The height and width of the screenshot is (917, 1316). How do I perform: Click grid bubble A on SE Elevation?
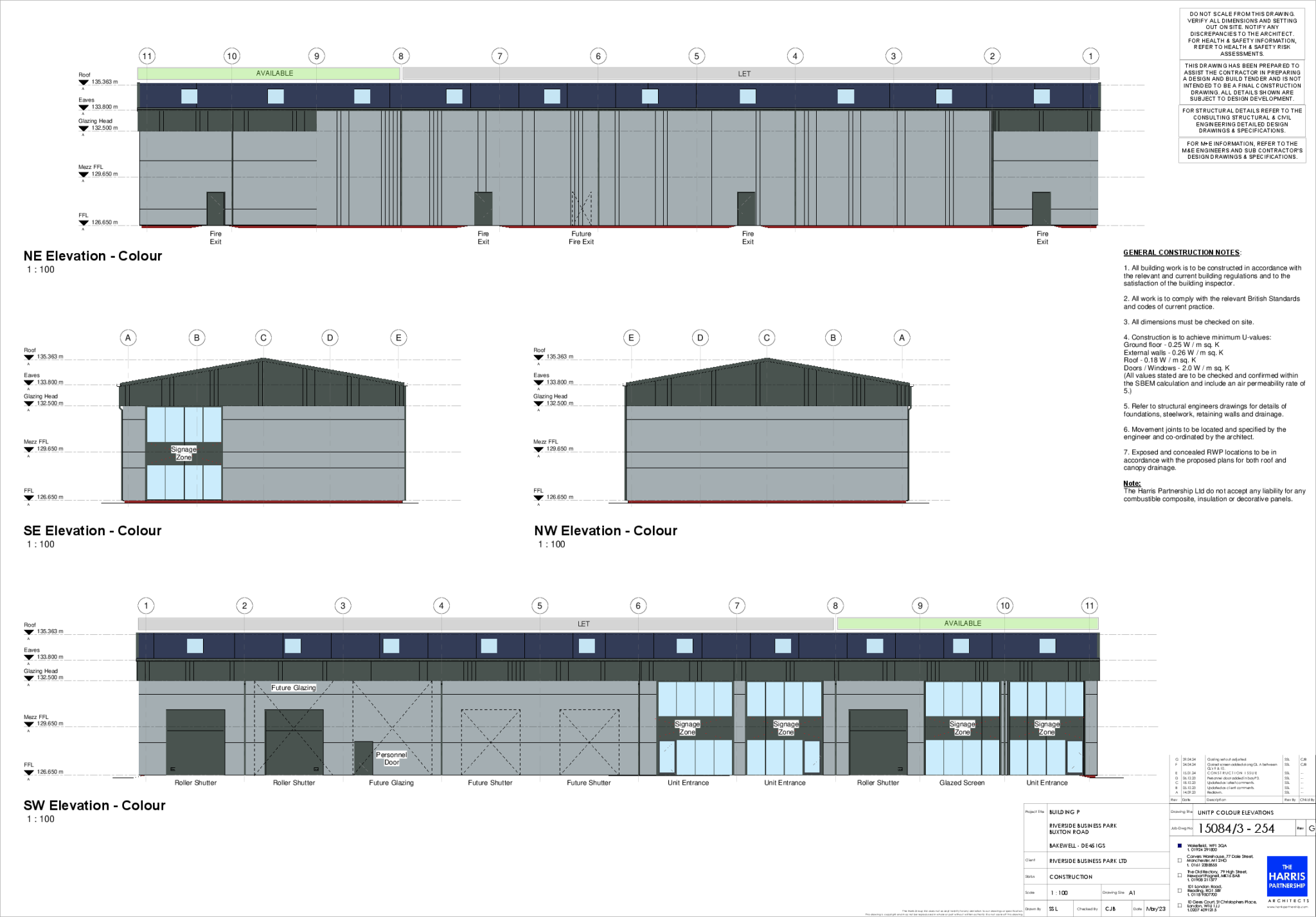pyautogui.click(x=128, y=337)
